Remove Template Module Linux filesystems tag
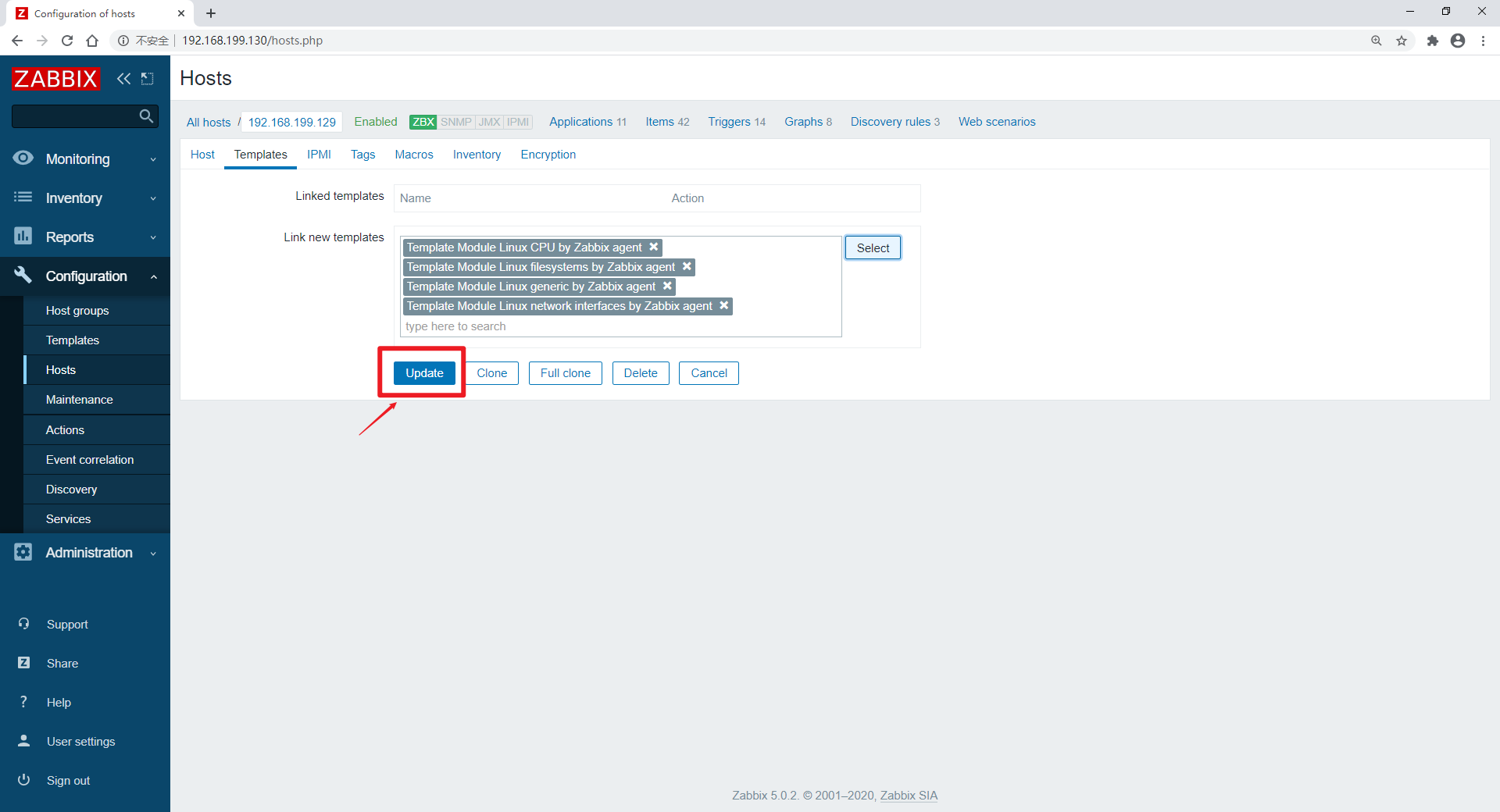Image resolution: width=1500 pixels, height=812 pixels. [687, 266]
